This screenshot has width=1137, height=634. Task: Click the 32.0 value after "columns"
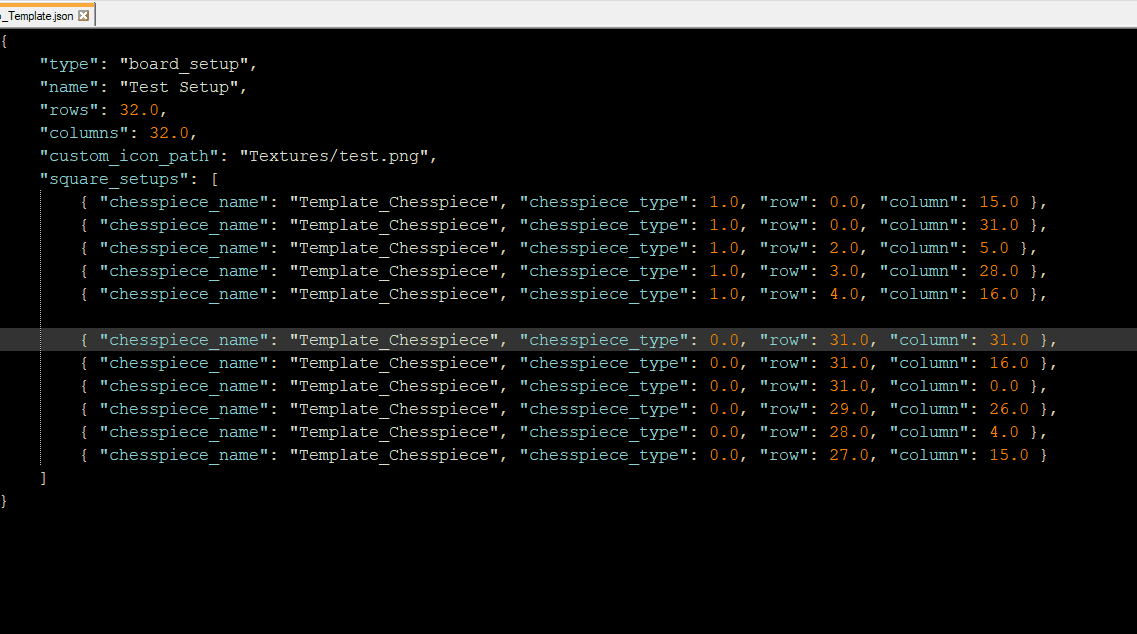click(x=169, y=133)
